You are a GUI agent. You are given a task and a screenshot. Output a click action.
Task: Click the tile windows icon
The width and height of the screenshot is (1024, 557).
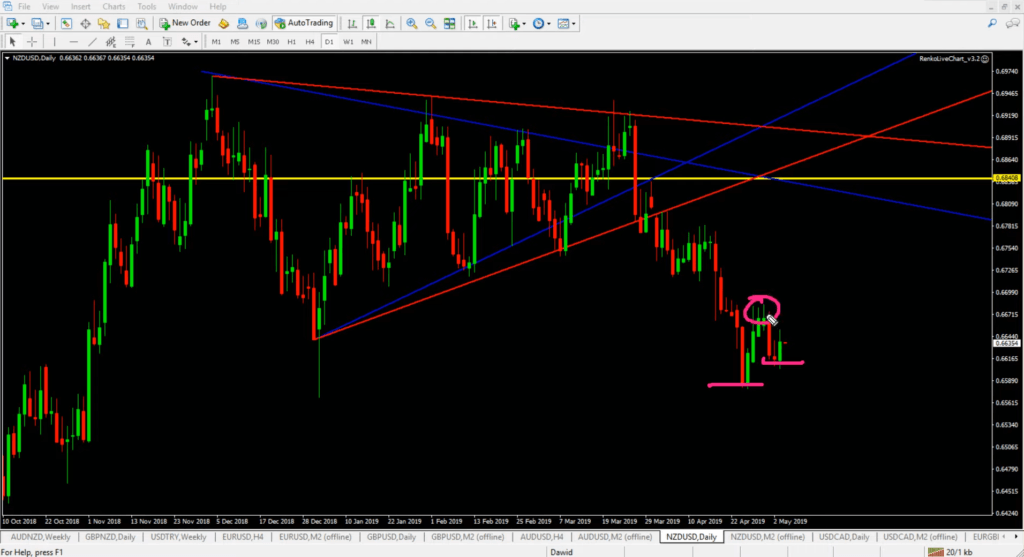pyautogui.click(x=450, y=23)
